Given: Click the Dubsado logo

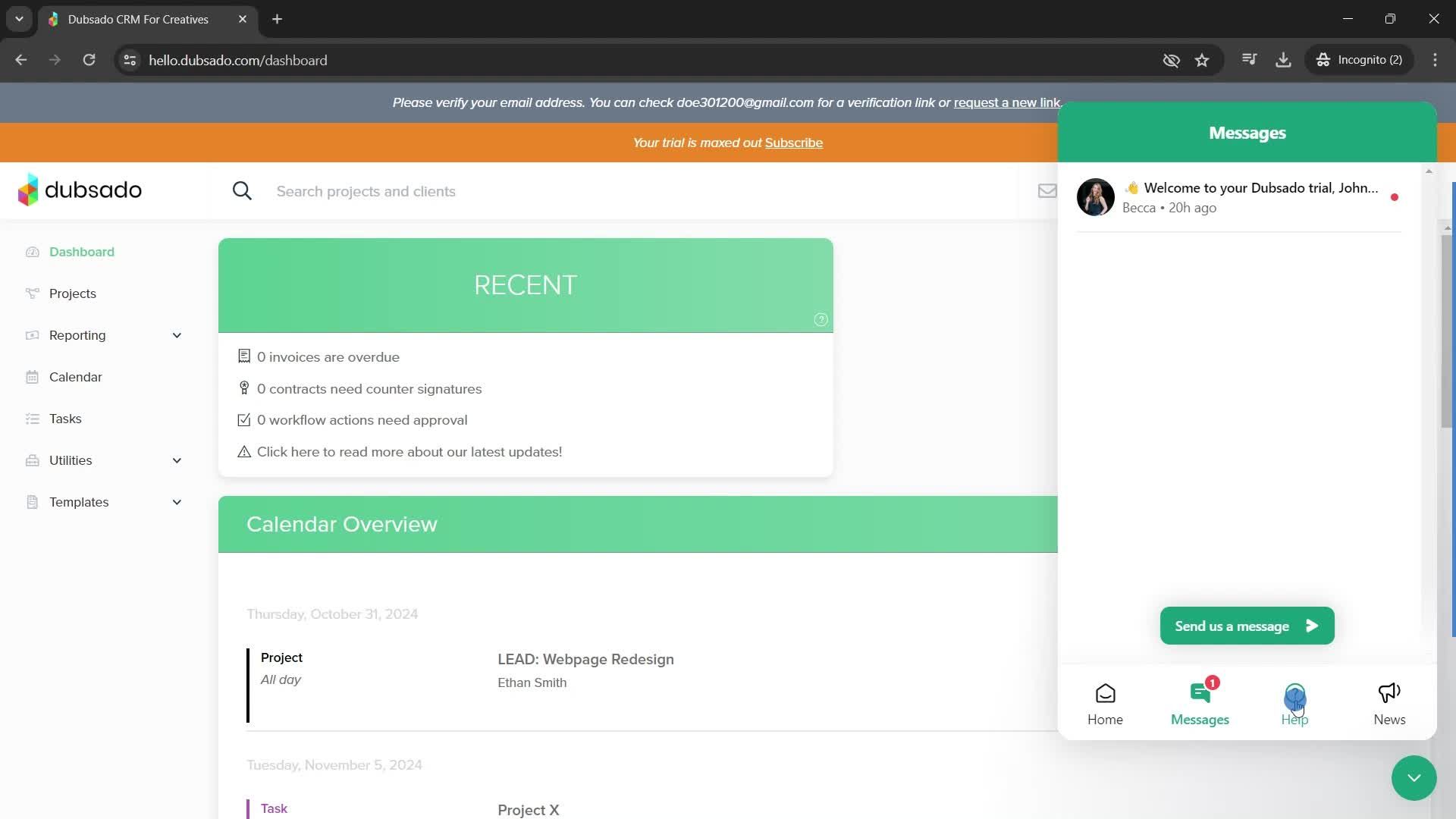Looking at the screenshot, I should click(80, 190).
